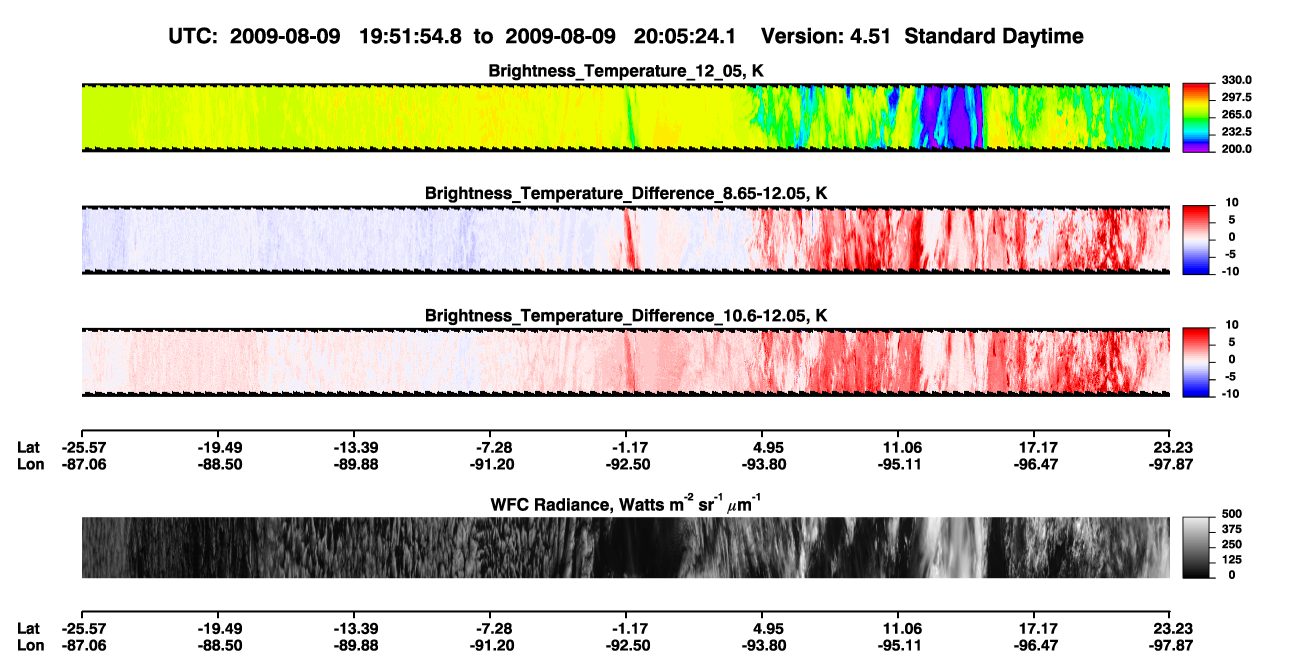Click the rainbow color bar for Brightness Temperature
This screenshot has height=667, width=1300.
click(x=1195, y=116)
